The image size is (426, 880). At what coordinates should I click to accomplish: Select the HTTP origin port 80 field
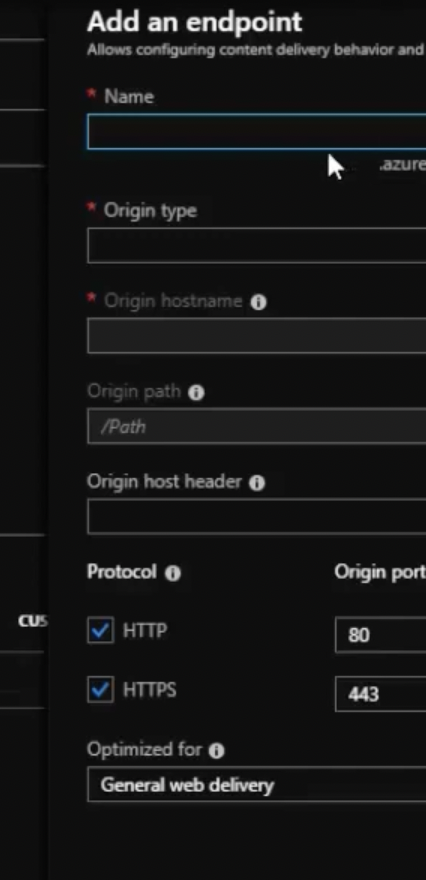point(381,635)
